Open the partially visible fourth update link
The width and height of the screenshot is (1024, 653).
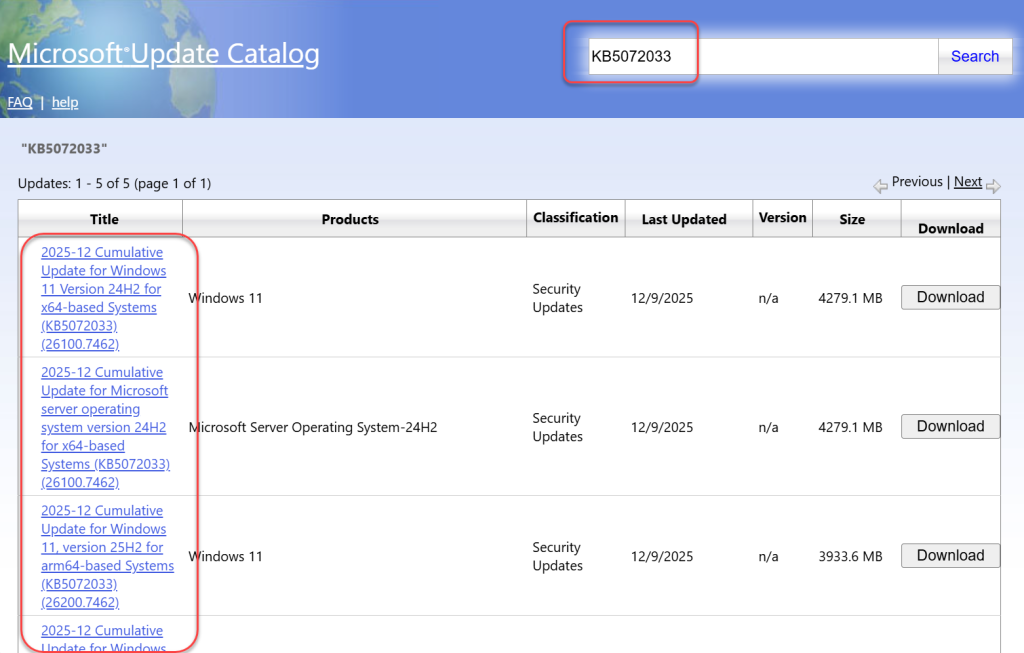(x=103, y=640)
